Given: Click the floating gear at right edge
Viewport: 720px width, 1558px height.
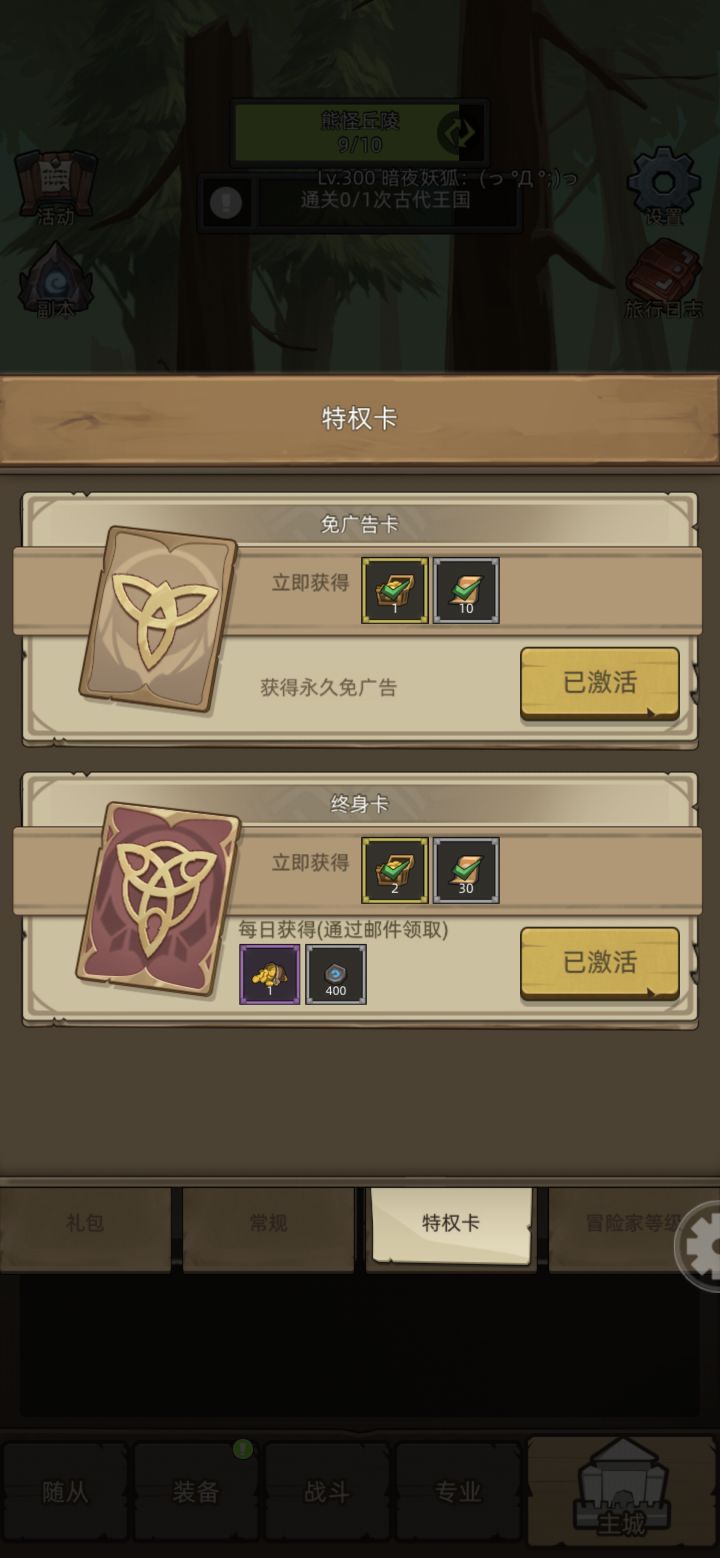Looking at the screenshot, I should pyautogui.click(x=700, y=1246).
